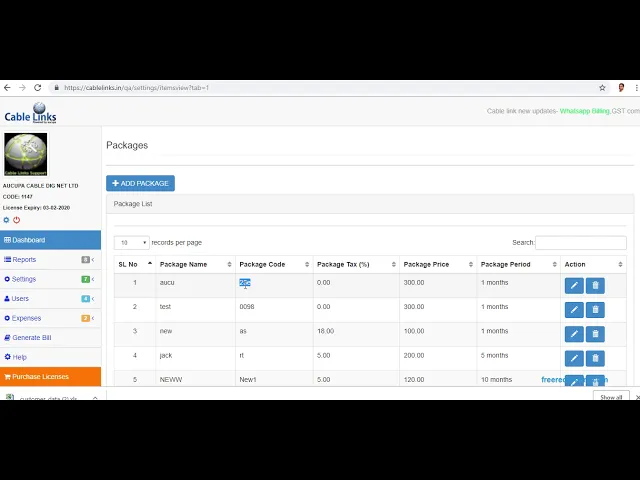Click the Reports count badge
Viewport: 640px width, 480px height.
85,260
